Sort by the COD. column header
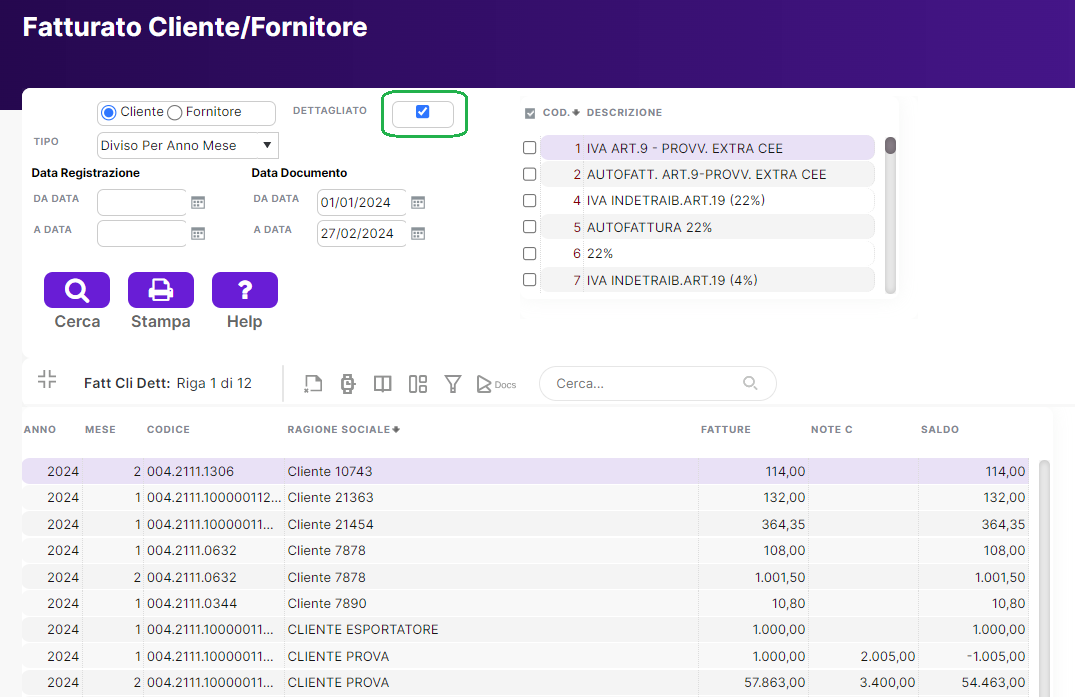 click(x=561, y=112)
